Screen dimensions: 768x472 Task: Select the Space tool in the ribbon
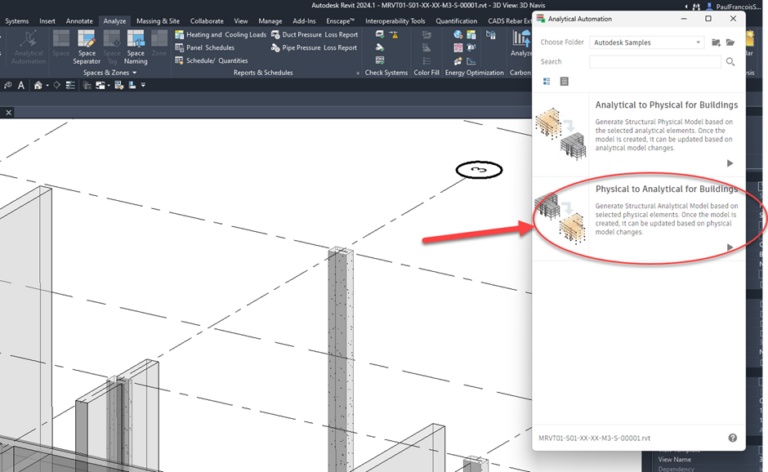[x=61, y=44]
